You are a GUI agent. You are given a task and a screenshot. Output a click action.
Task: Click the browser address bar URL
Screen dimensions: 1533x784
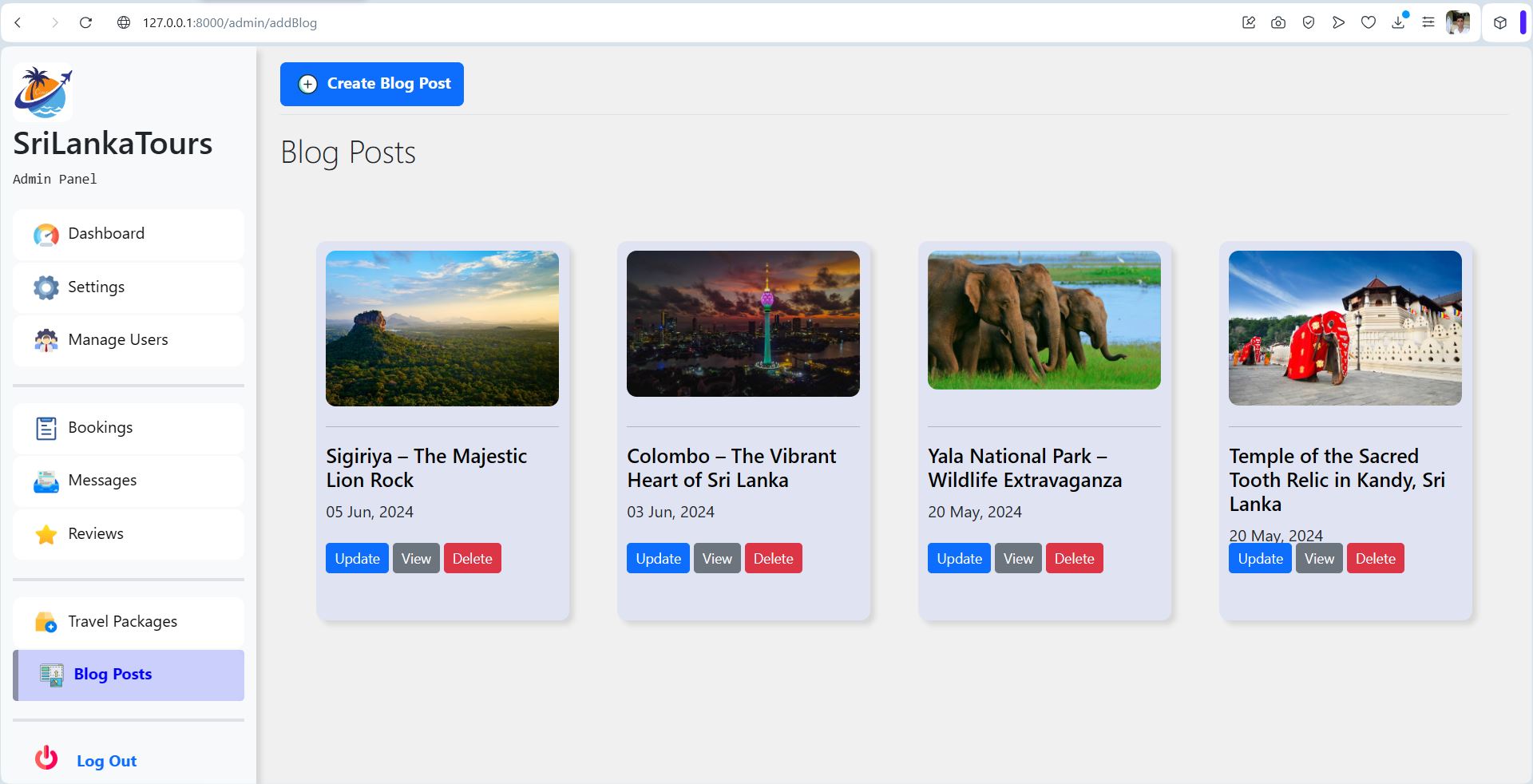pyautogui.click(x=230, y=22)
